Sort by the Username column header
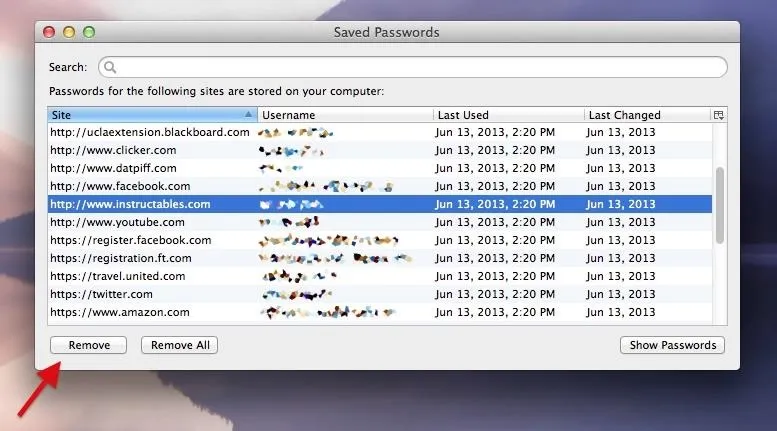This screenshot has width=777, height=431. click(345, 115)
